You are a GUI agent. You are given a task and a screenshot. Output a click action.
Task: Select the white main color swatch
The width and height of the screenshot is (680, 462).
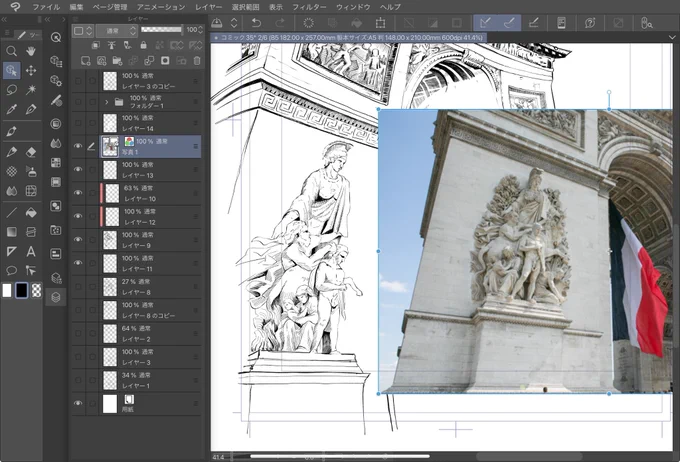(7, 290)
